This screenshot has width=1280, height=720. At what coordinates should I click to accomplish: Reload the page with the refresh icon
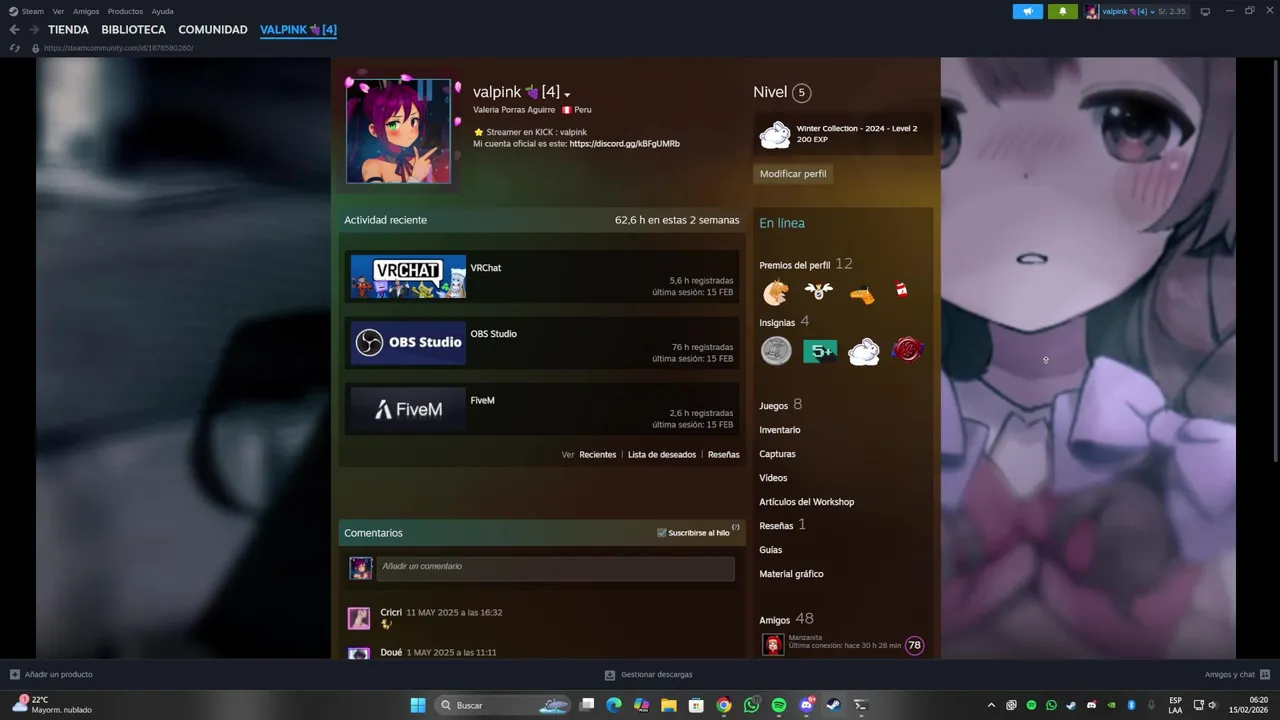pyautogui.click(x=14, y=48)
